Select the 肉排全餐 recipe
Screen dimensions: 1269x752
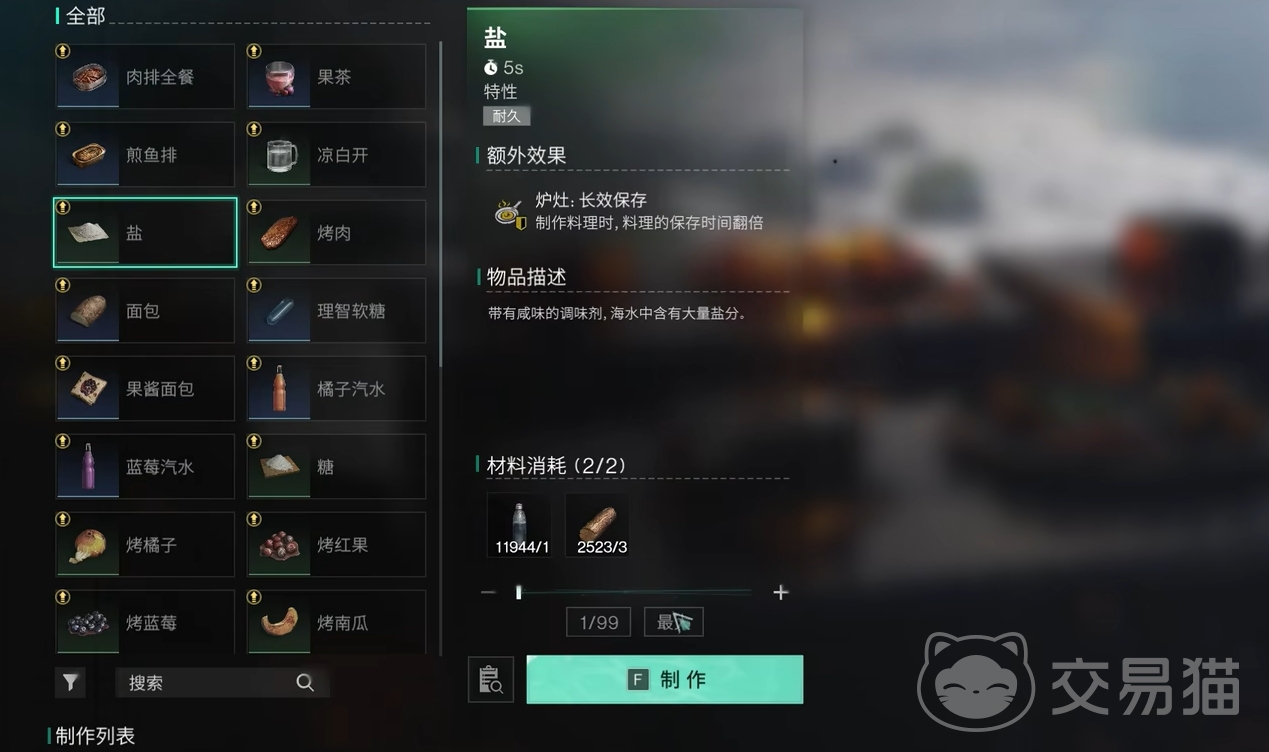click(145, 76)
